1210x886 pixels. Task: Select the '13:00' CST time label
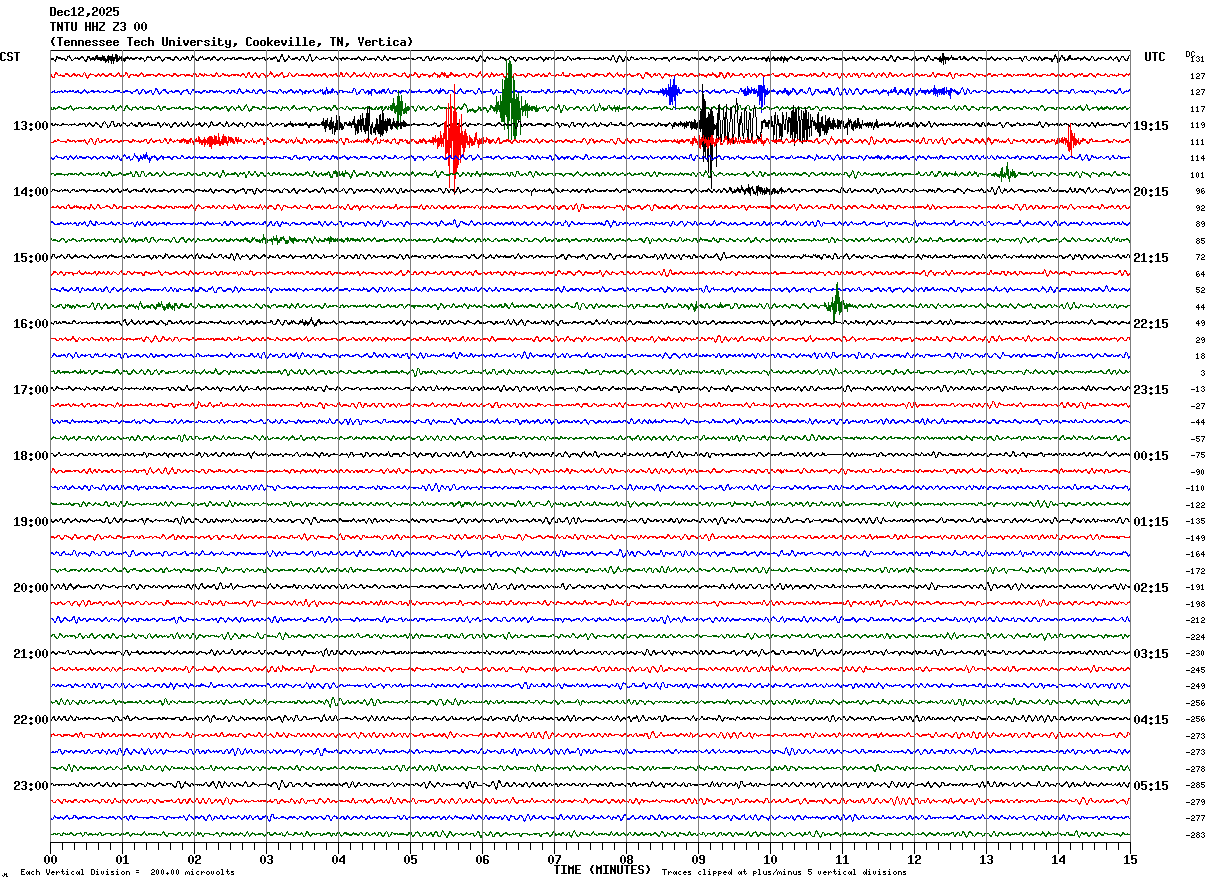pos(31,126)
